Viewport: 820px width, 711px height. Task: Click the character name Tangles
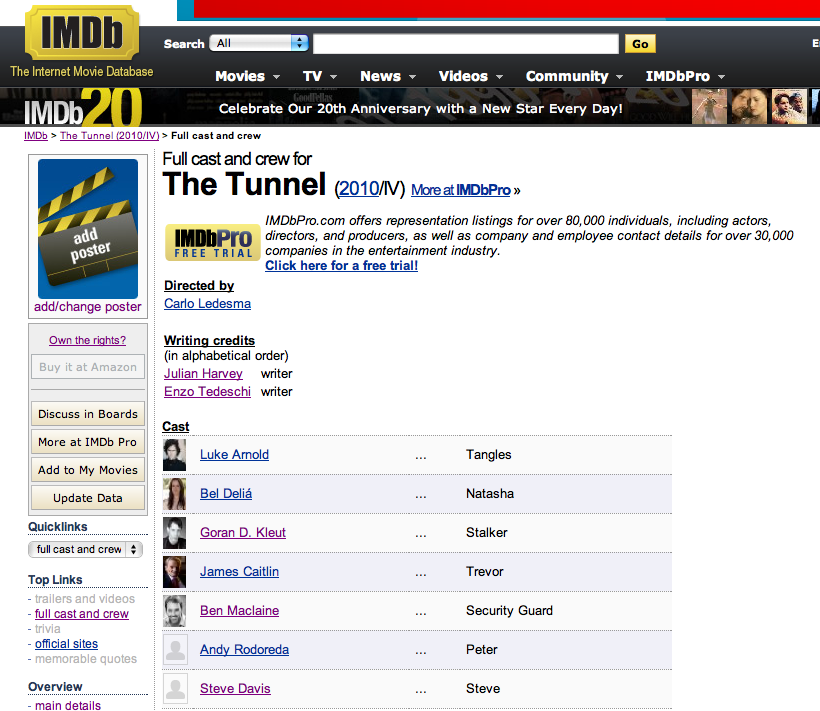pos(489,455)
